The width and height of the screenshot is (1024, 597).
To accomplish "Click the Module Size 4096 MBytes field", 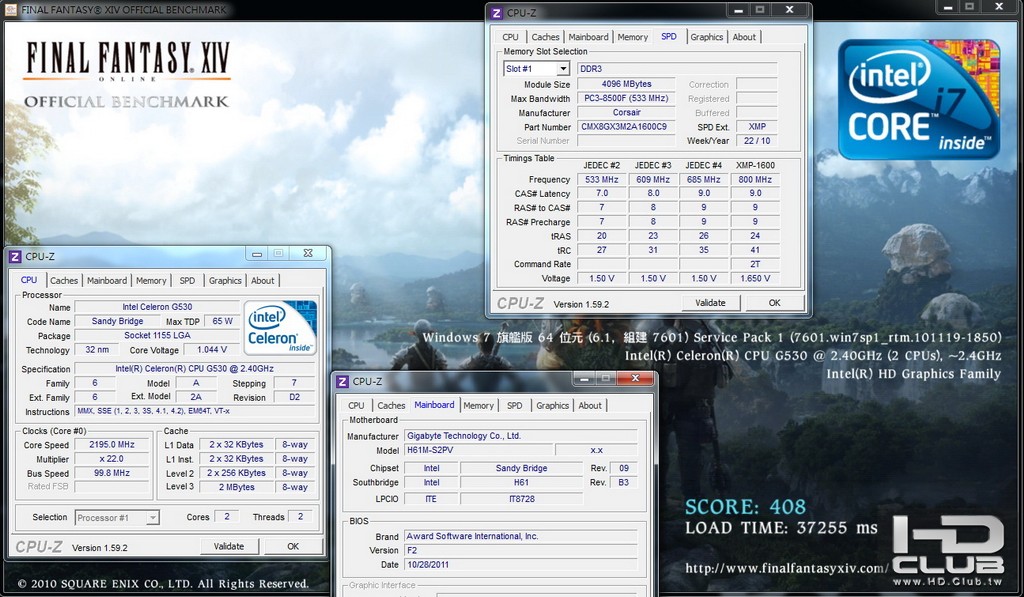I will 625,84.
